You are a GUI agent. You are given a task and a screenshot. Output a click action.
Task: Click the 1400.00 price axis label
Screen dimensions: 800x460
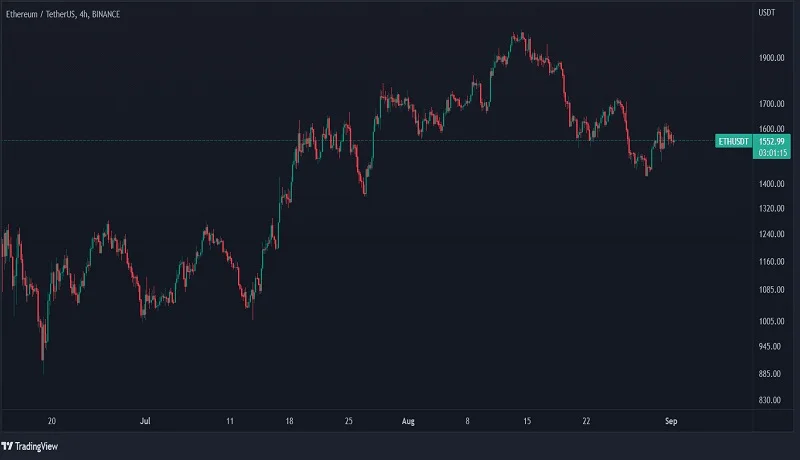pos(770,185)
